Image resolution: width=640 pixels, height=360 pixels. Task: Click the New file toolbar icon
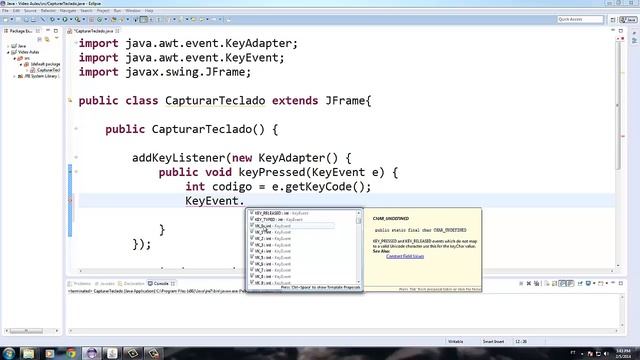point(6,19)
